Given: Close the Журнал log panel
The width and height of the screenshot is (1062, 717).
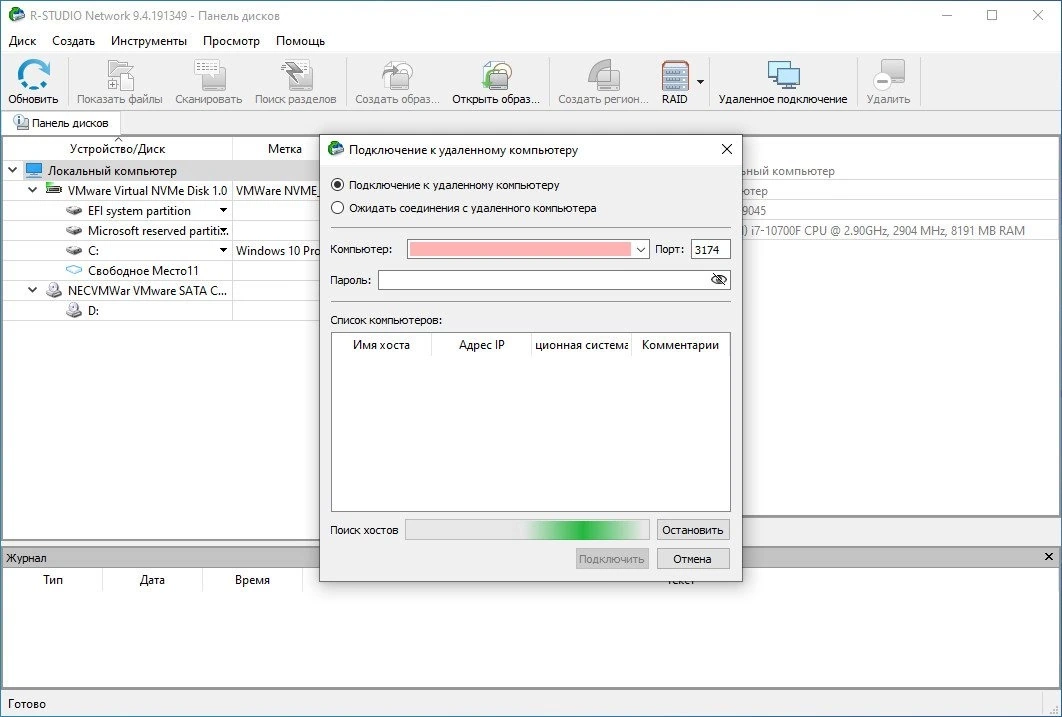Looking at the screenshot, I should [x=1048, y=557].
